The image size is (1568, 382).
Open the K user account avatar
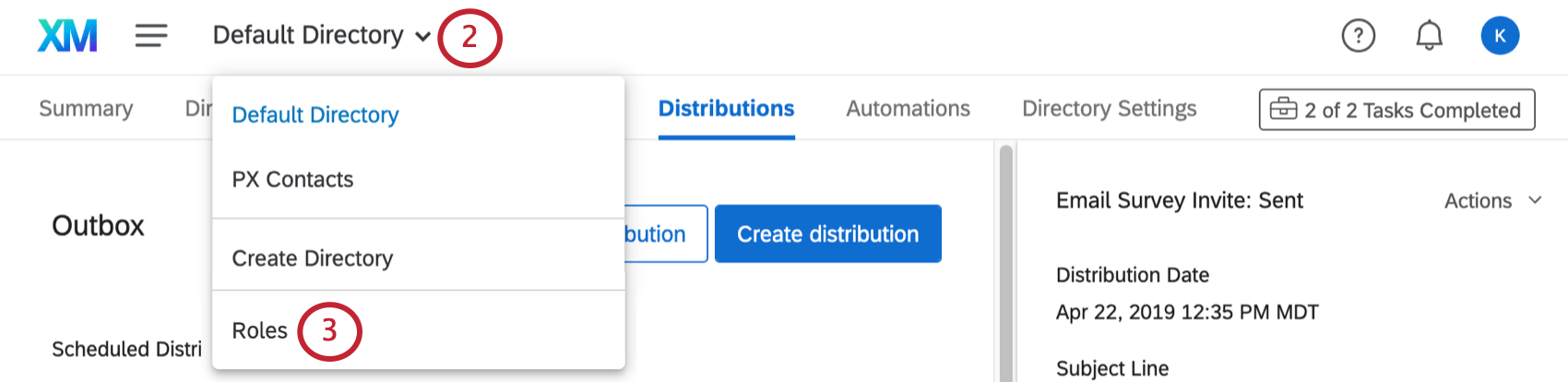tap(1500, 36)
